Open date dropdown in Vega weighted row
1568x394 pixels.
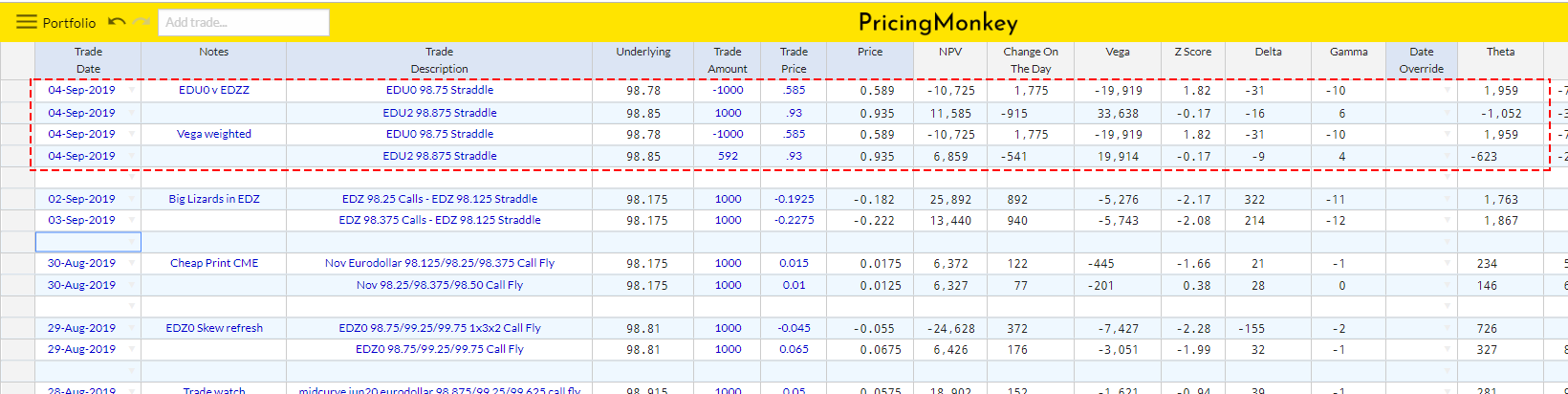131,134
